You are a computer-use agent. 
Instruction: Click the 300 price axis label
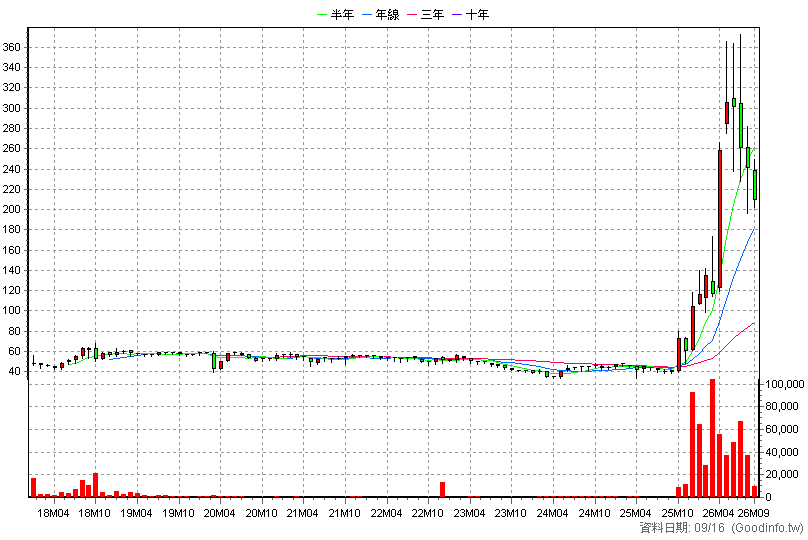[x=11, y=108]
